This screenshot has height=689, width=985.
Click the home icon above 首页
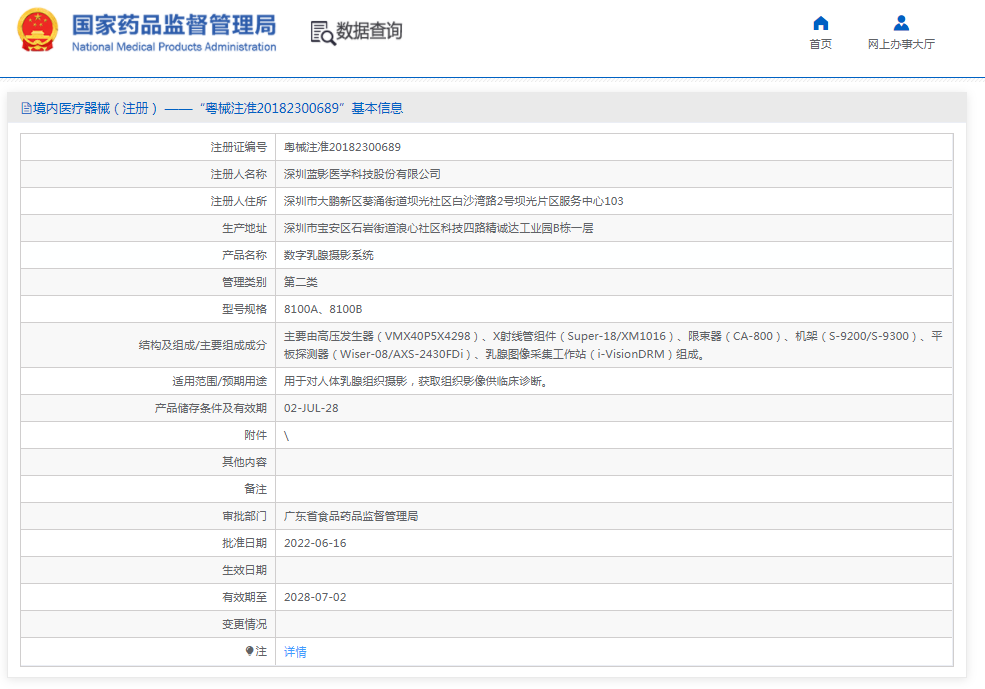coord(820,23)
